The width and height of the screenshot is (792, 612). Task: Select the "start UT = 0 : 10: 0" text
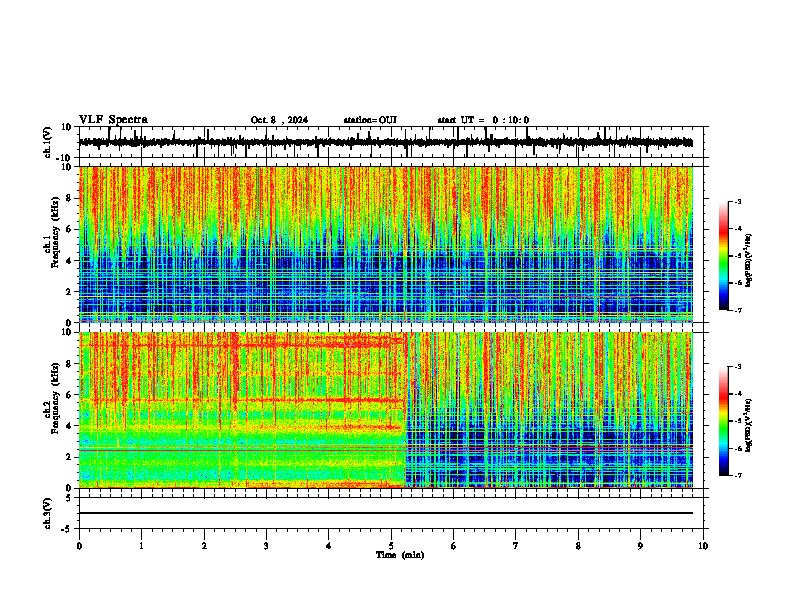(x=483, y=120)
